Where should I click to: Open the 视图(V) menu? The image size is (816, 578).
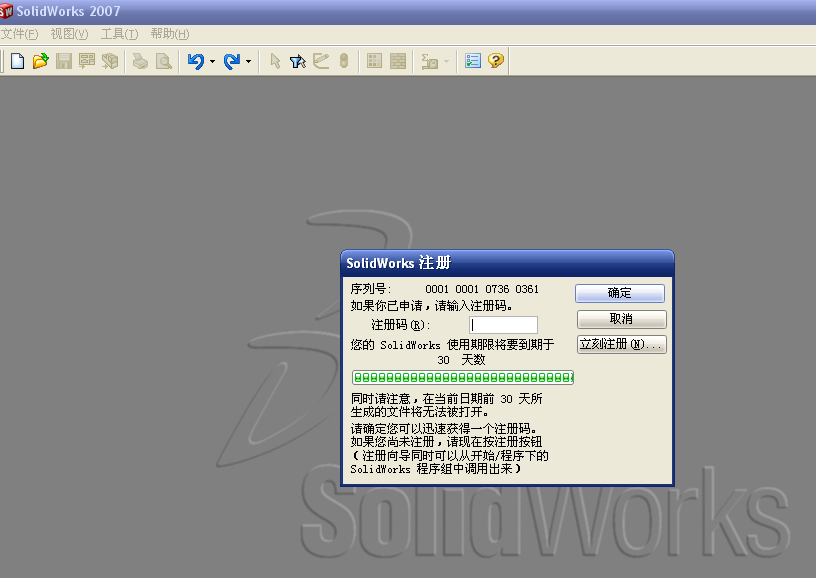pyautogui.click(x=69, y=34)
